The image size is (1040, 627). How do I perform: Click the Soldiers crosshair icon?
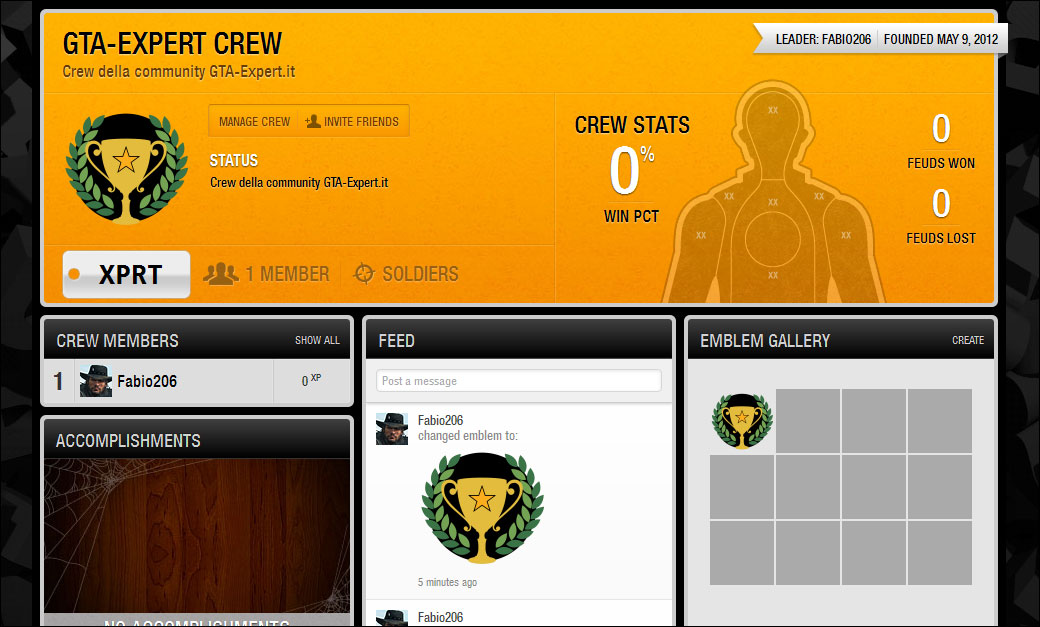363,273
